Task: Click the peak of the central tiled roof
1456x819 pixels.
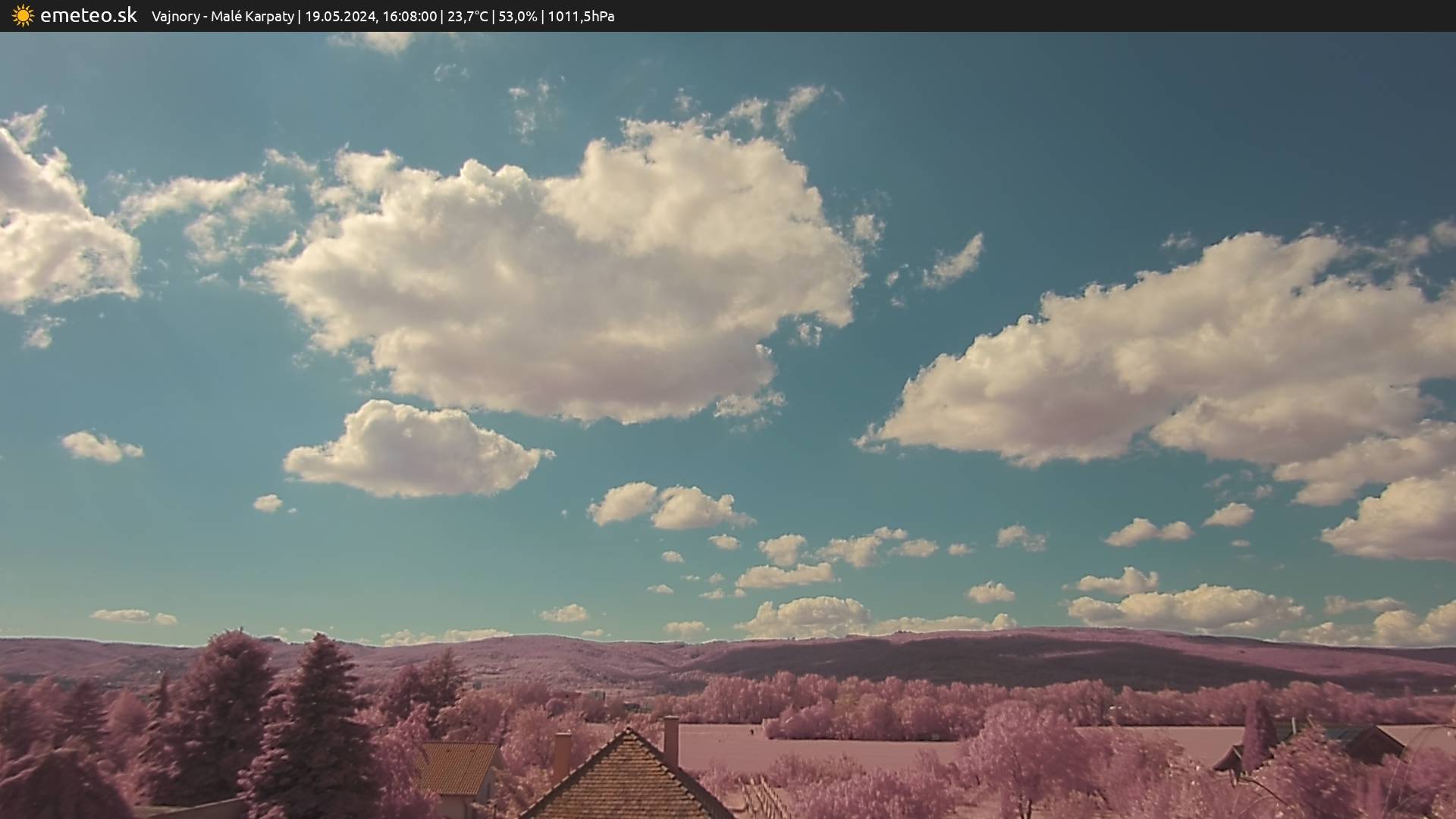Action: point(627,733)
